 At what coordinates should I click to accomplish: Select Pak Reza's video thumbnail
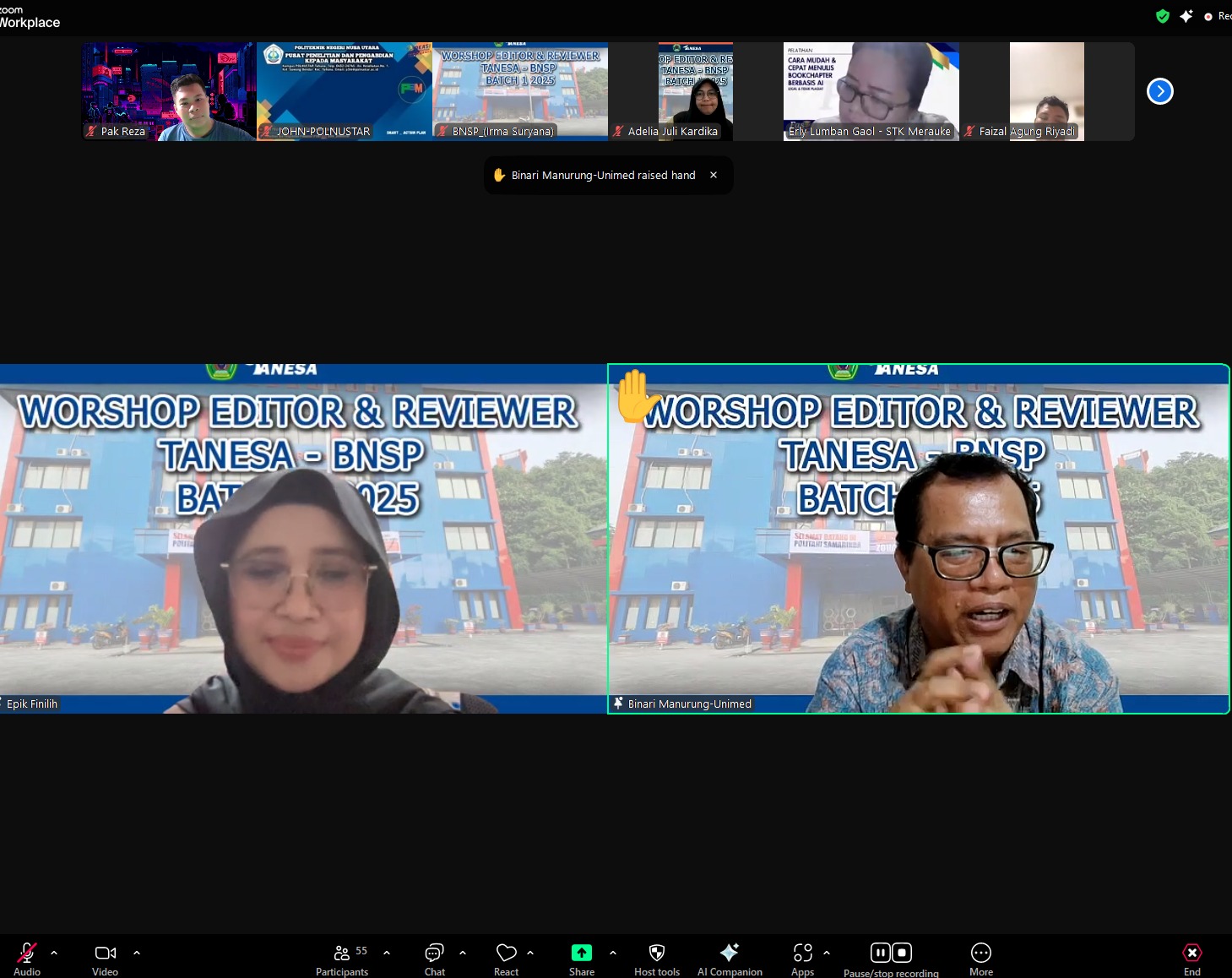point(169,91)
